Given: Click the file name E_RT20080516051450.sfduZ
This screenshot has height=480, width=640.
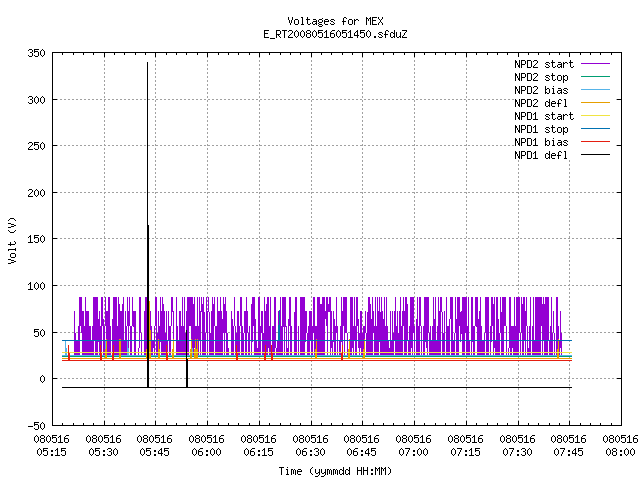Looking at the screenshot, I should click(x=335, y=34).
